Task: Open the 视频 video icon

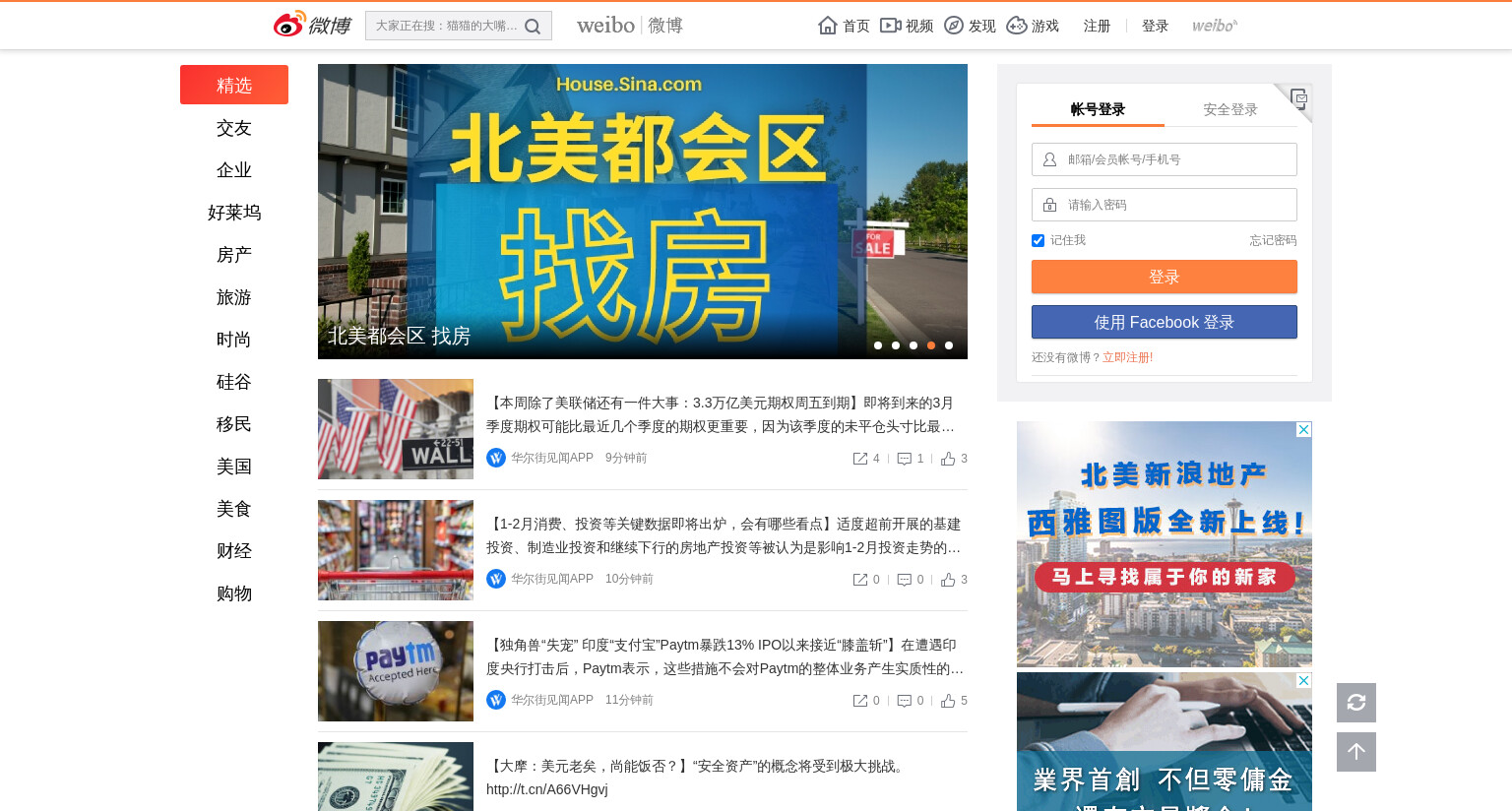Action: pyautogui.click(x=891, y=26)
